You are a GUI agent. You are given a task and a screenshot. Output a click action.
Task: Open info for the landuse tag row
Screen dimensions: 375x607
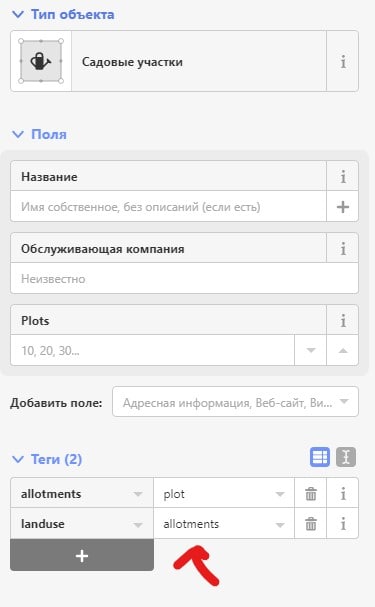point(343,524)
